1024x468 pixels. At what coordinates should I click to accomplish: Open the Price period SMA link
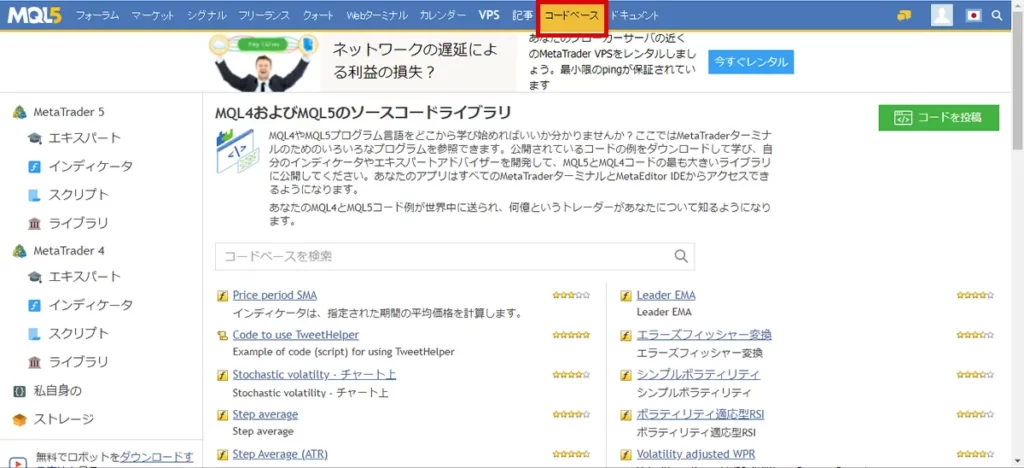[x=274, y=295]
